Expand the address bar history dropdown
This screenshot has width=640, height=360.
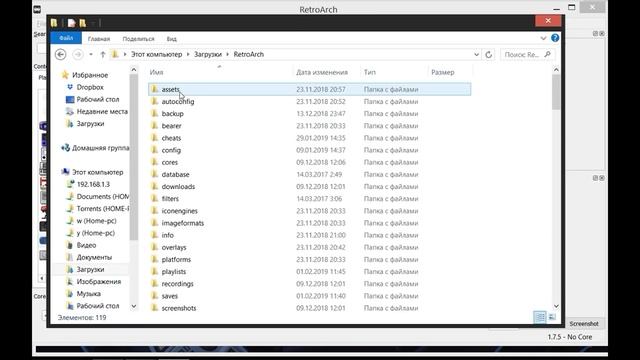tap(476, 54)
